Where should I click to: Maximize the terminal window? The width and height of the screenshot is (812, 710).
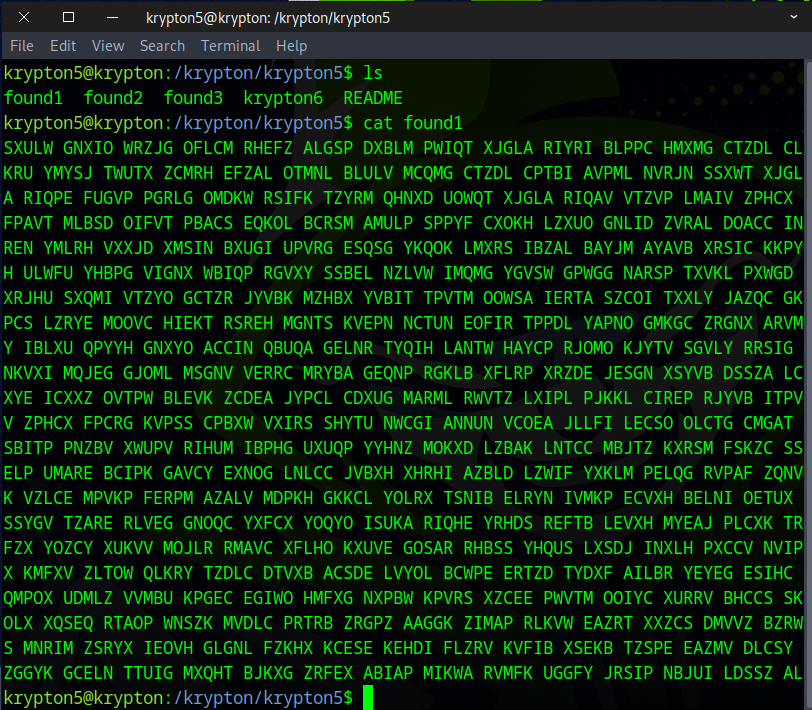tap(68, 17)
